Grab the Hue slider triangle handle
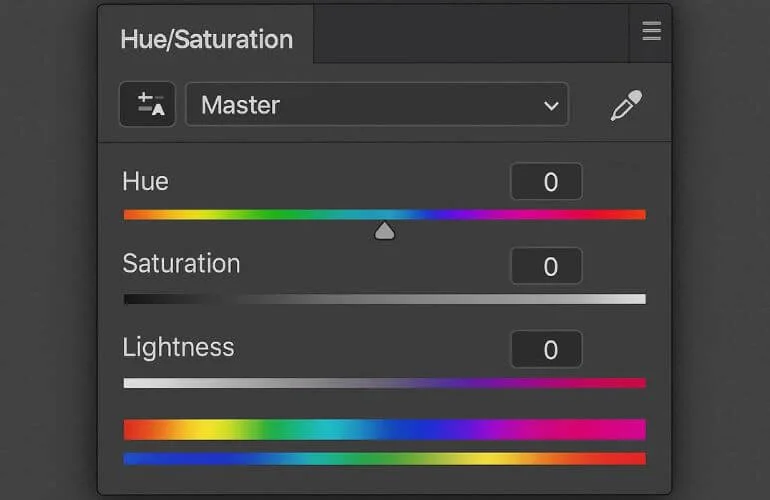The image size is (770, 500). pyautogui.click(x=384, y=232)
